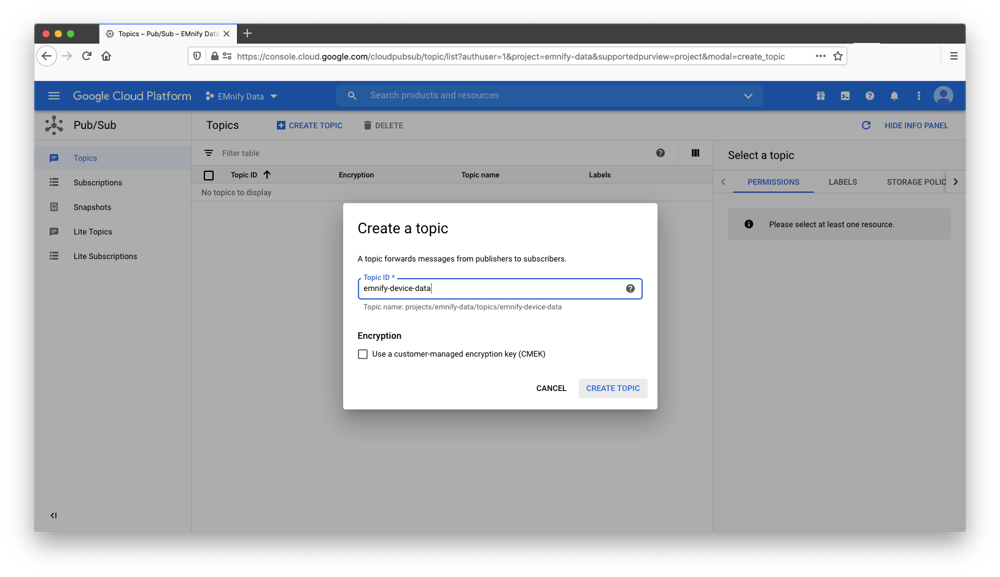Go back in browser history
The width and height of the screenshot is (1000, 577).
click(x=47, y=56)
